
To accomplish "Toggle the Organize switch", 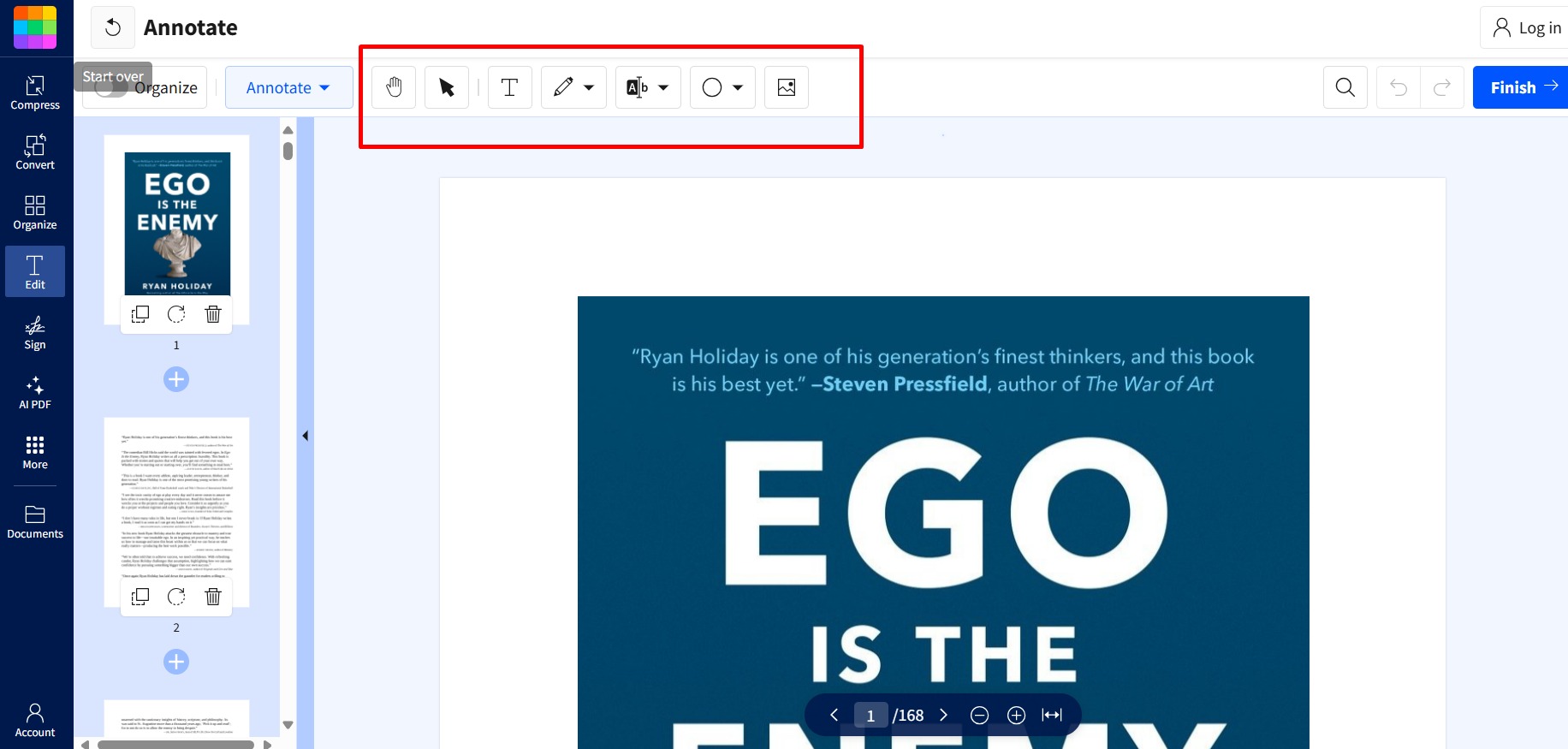I will [x=110, y=87].
